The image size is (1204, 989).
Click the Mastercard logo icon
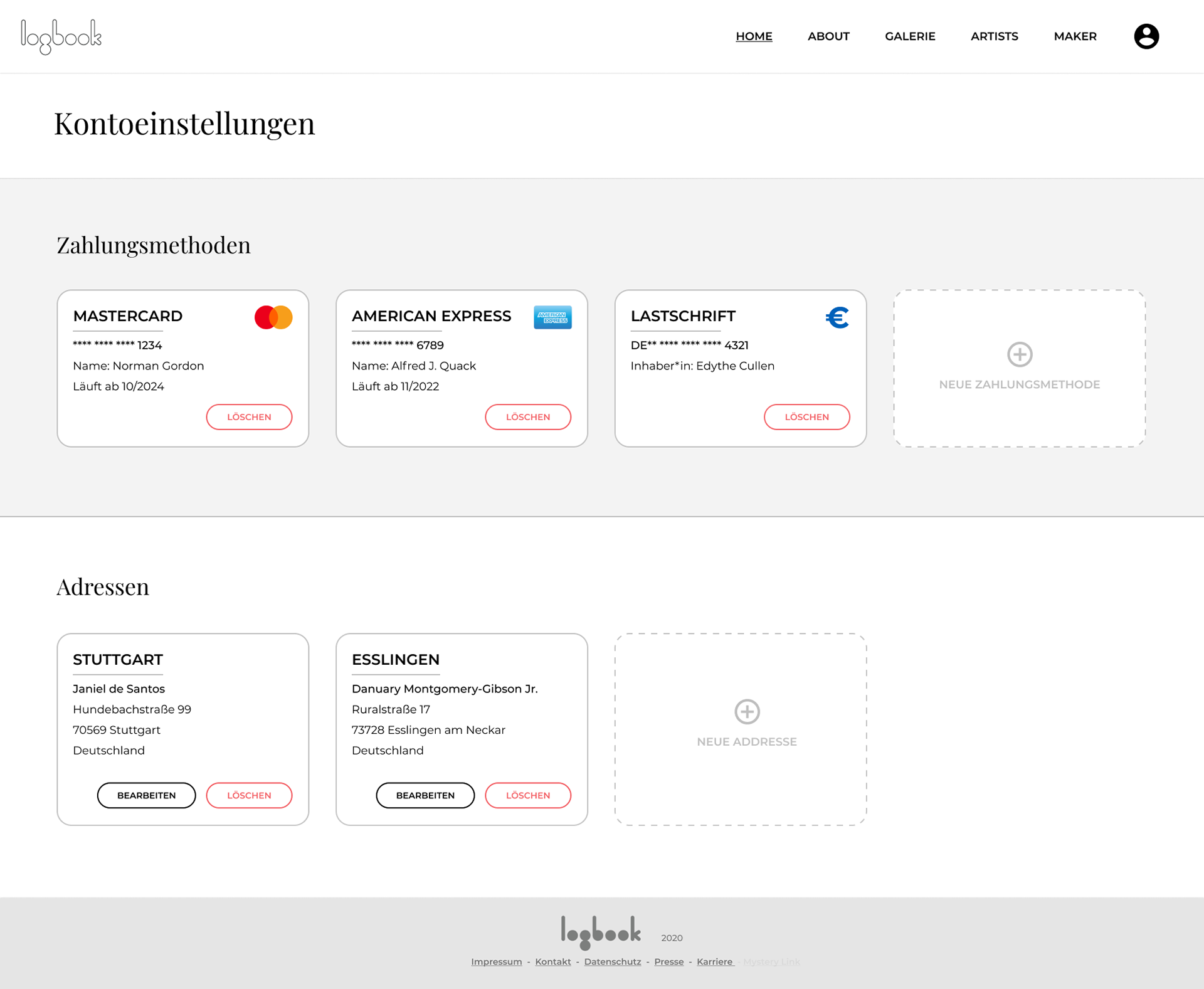[273, 317]
